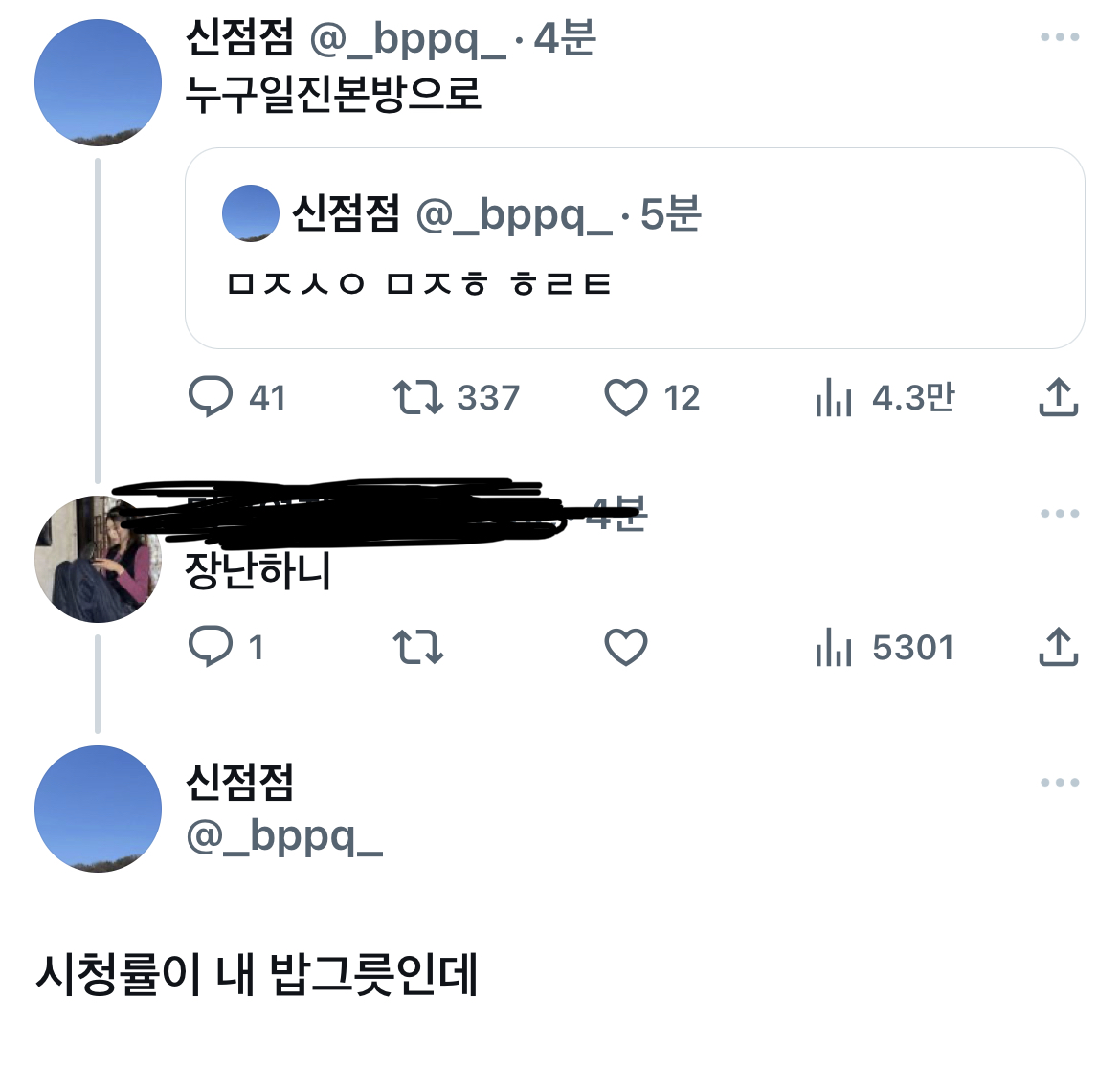
Task: Open the reply icon on 신점점's tweet
Action: tap(214, 398)
